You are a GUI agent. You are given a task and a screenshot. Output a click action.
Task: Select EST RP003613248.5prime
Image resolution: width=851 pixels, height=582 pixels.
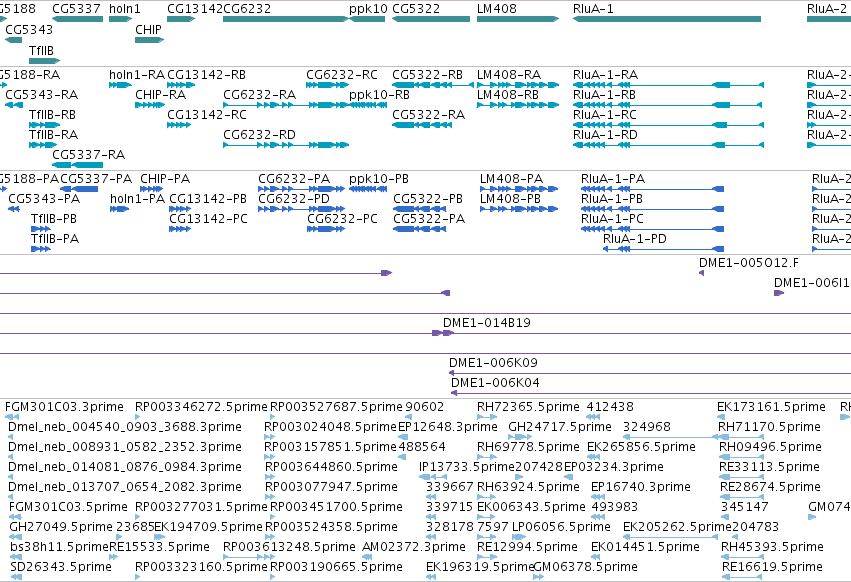289,547
